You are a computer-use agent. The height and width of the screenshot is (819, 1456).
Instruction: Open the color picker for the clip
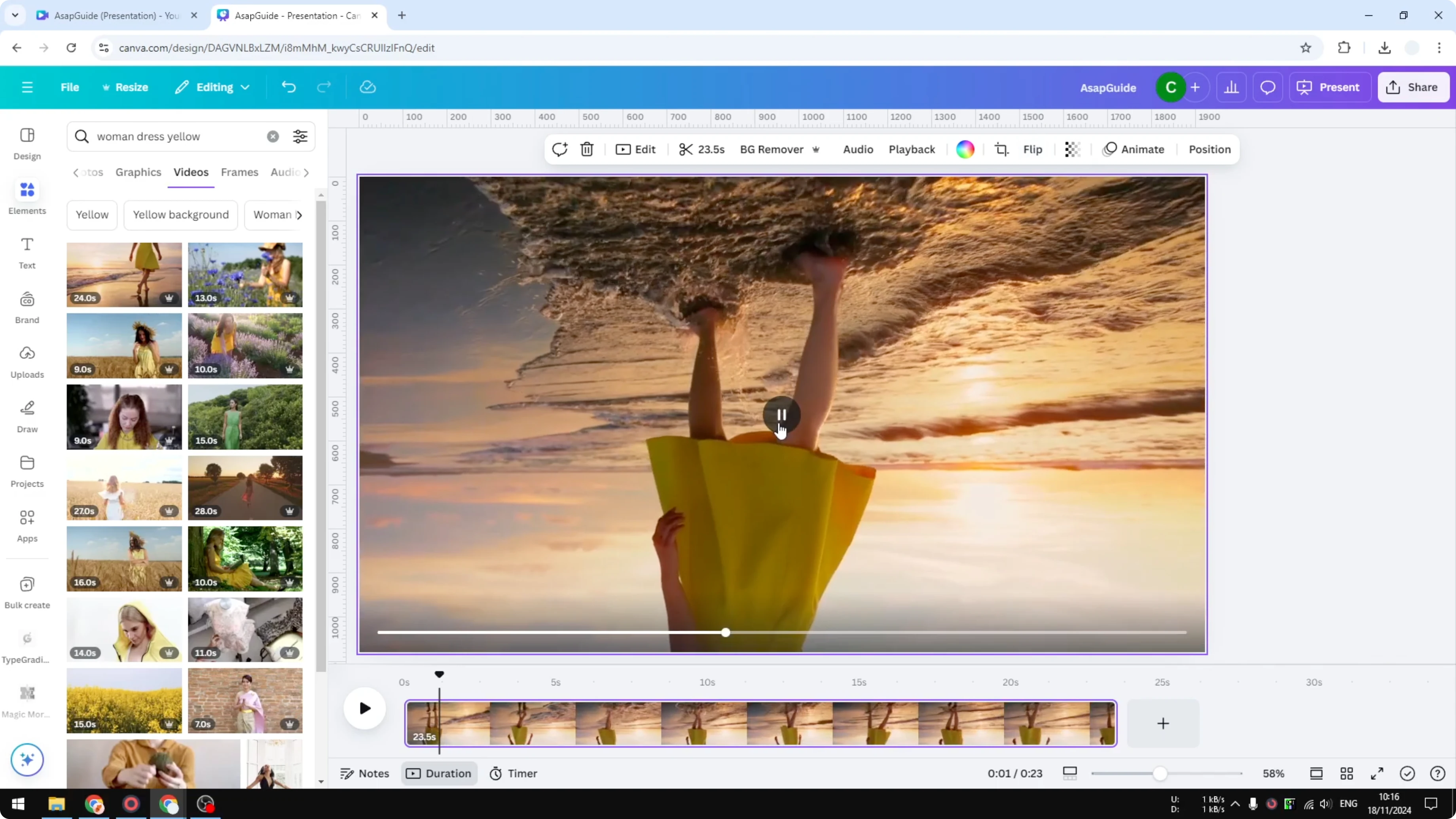965,149
